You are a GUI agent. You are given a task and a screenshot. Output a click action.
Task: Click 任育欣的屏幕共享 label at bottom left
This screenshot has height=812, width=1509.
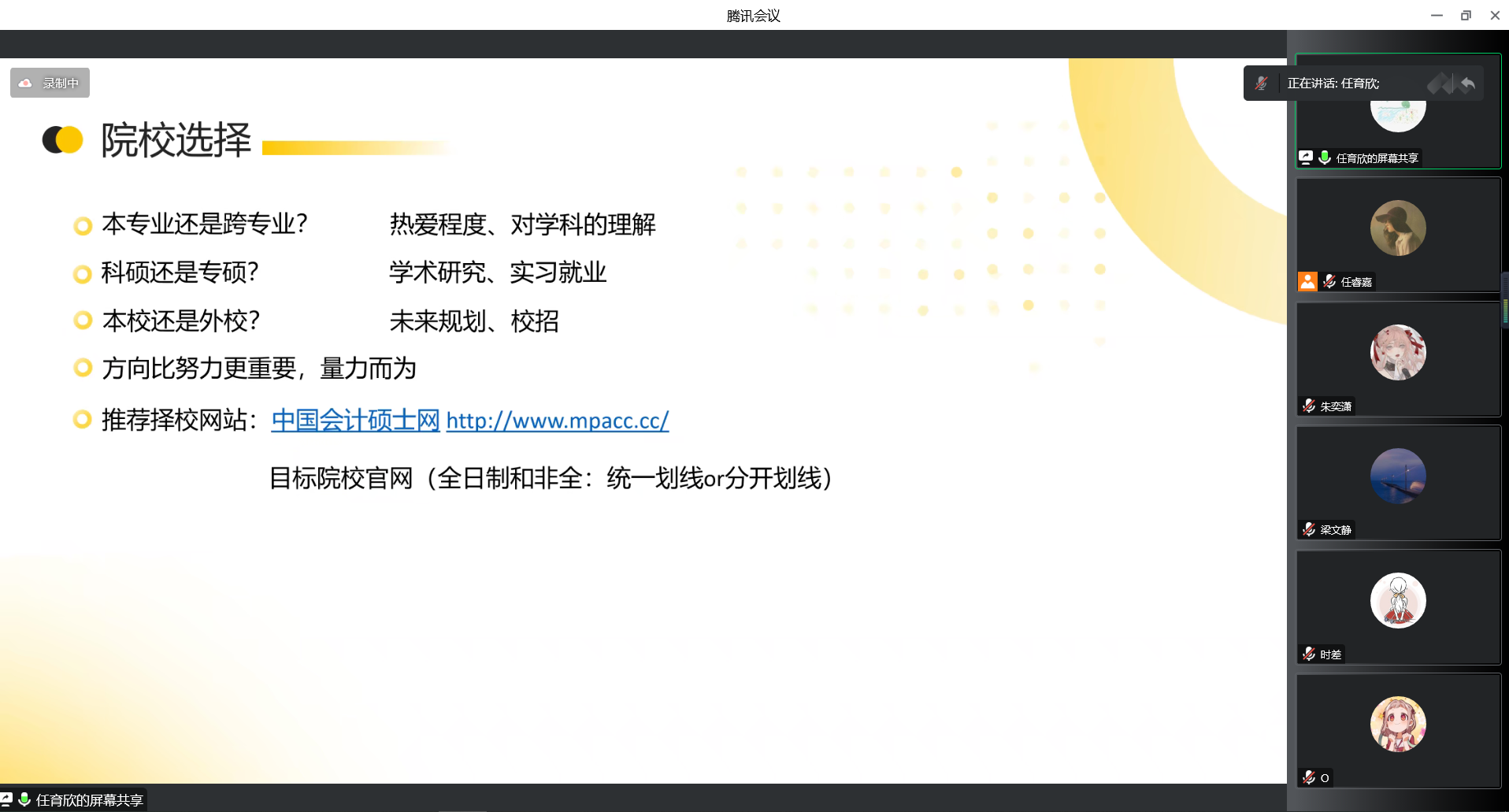pos(89,800)
